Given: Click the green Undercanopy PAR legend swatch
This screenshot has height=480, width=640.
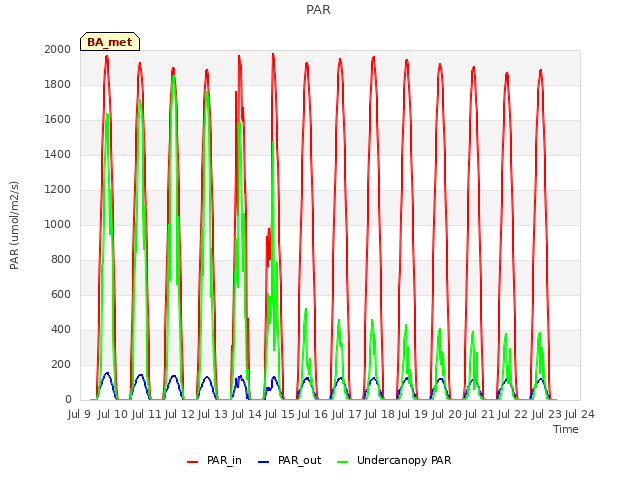Looking at the screenshot, I should [x=342, y=462].
